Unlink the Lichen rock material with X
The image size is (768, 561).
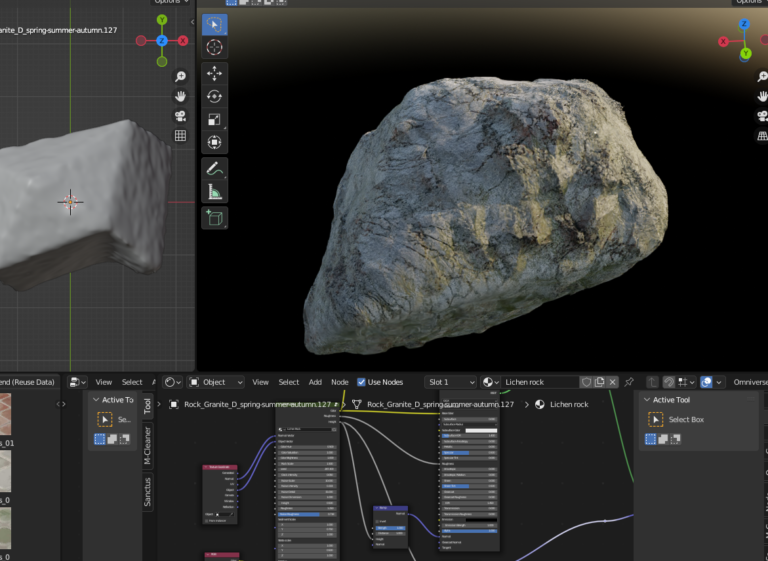613,382
